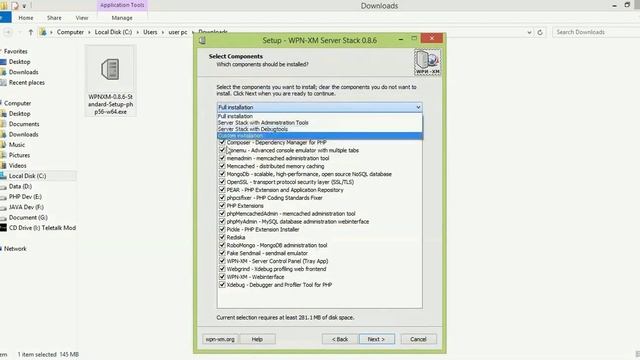Select Documents under Computer
Image resolution: width=640 pixels, height=360 pixels.
tap(24, 124)
